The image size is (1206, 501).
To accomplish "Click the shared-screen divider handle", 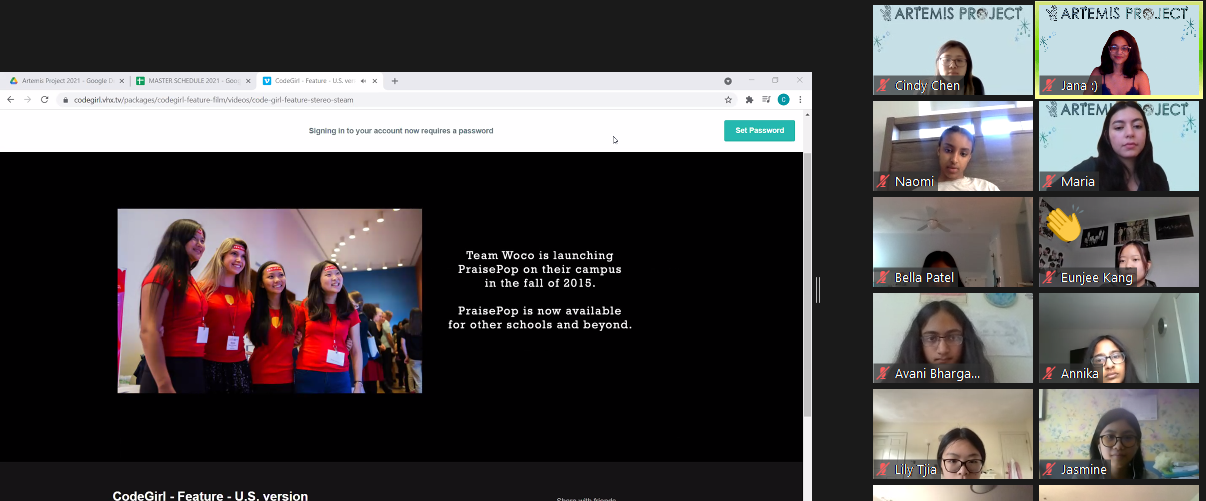I will click(818, 290).
